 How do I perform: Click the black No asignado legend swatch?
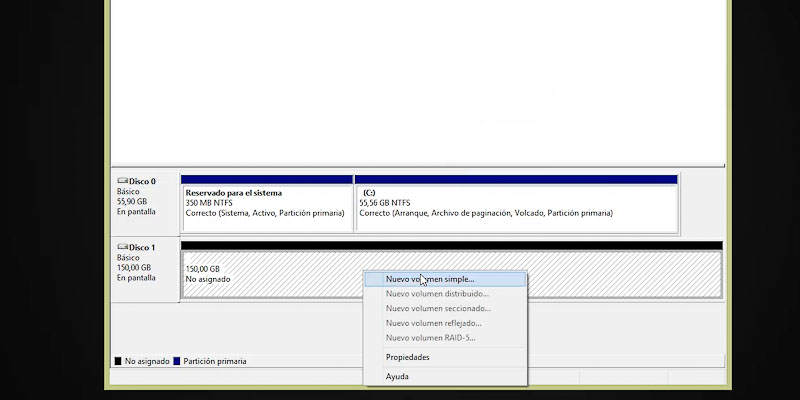click(x=118, y=361)
